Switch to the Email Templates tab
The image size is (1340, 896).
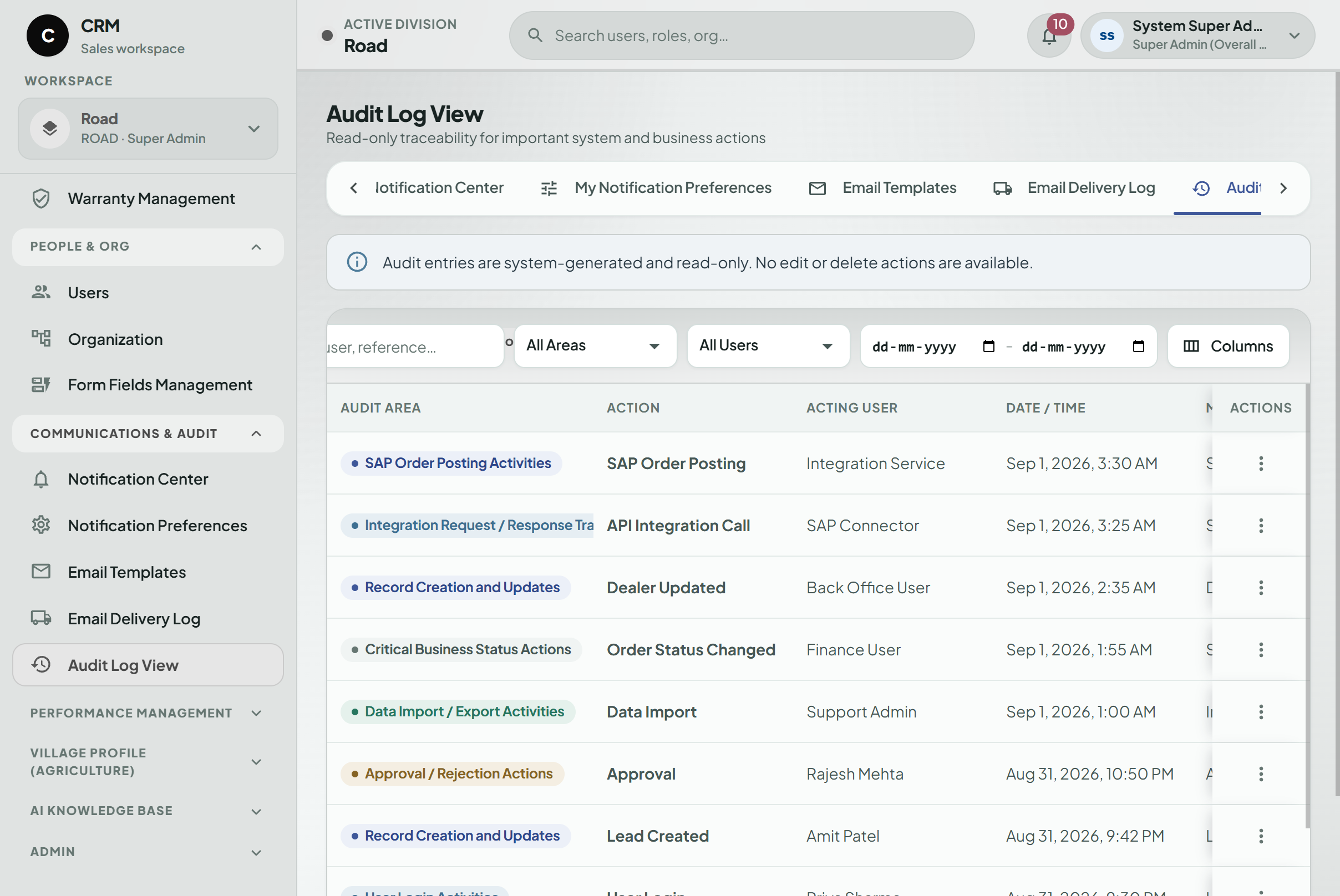point(882,188)
